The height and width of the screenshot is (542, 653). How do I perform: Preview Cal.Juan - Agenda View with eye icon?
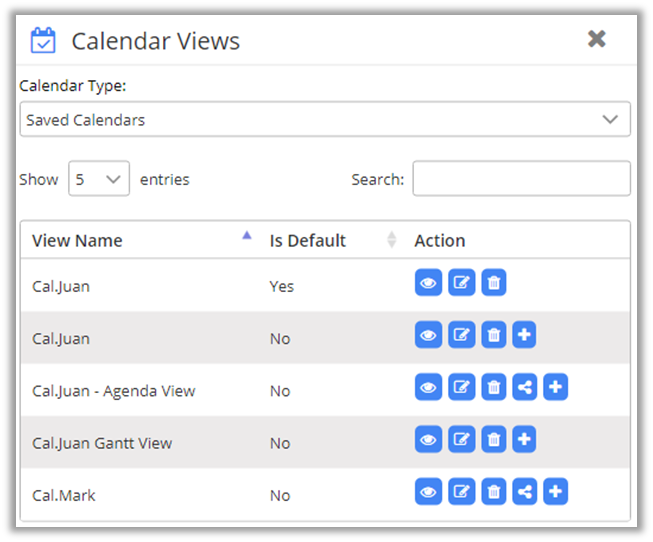[428, 387]
